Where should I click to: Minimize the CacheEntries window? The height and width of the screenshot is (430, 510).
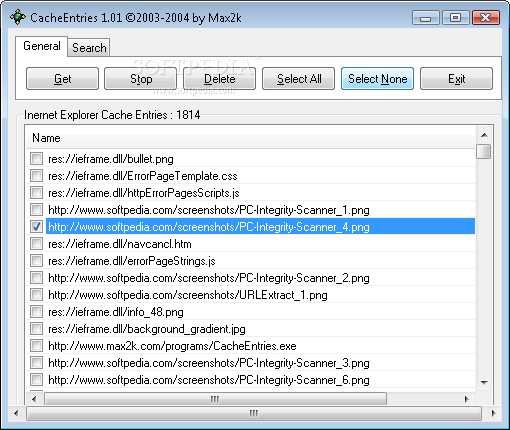coord(426,18)
